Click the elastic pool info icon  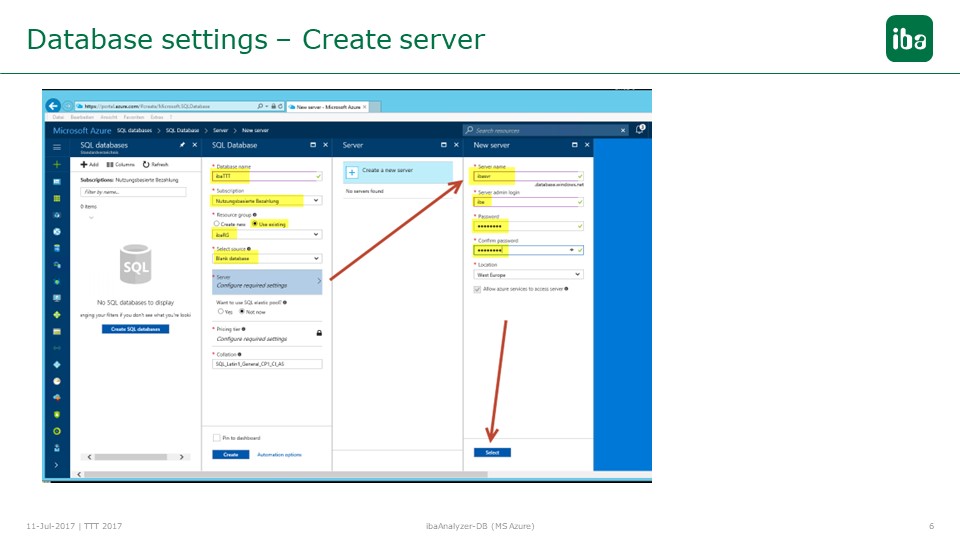[x=285, y=302]
